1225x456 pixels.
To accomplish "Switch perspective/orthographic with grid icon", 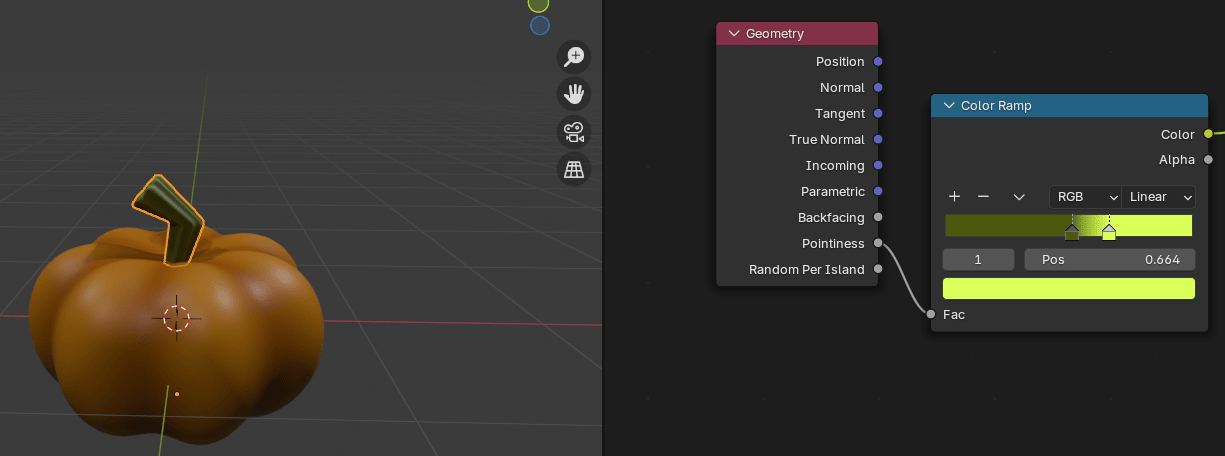I will (x=574, y=170).
